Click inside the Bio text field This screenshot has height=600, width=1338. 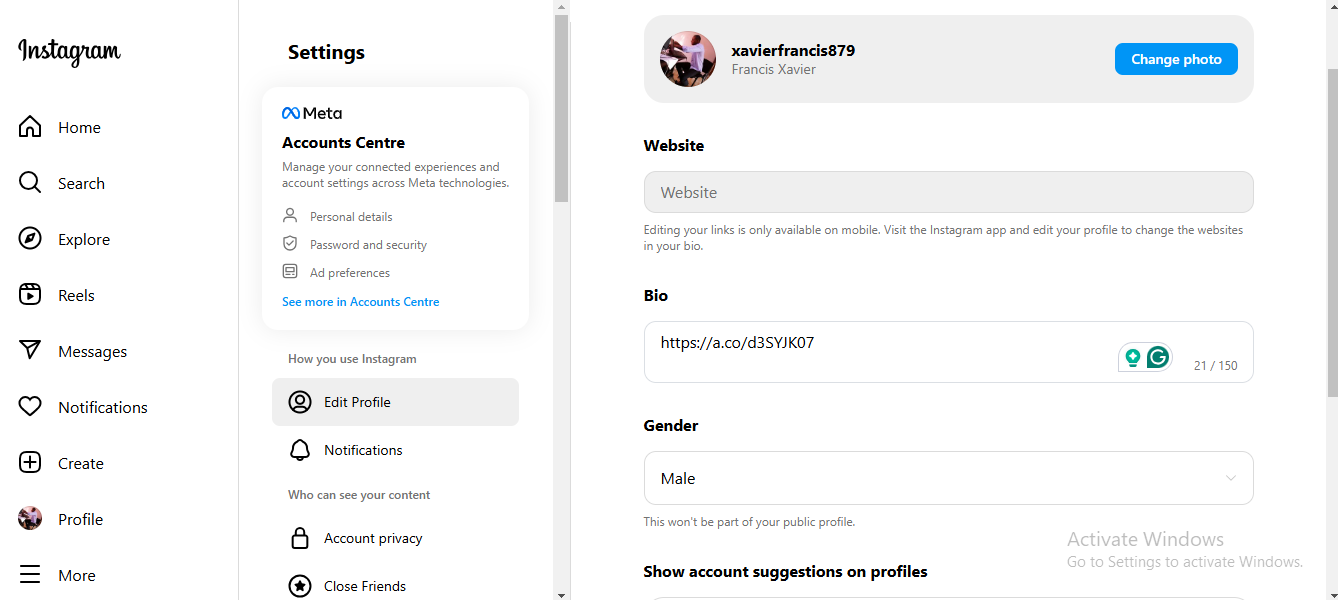coord(948,352)
